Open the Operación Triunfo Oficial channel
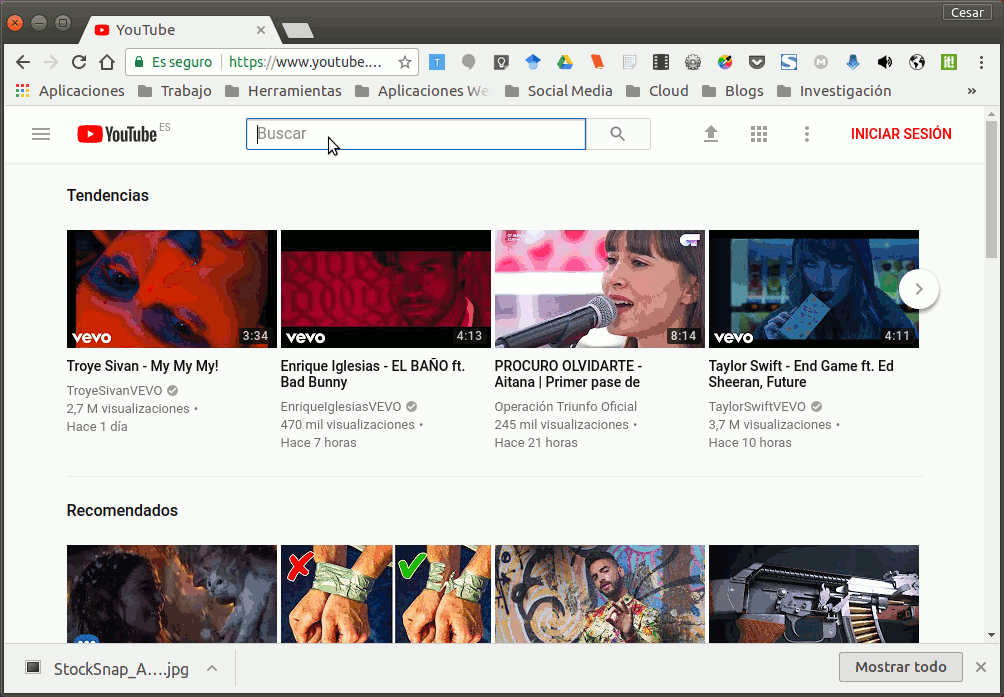This screenshot has height=697, width=1004. pyautogui.click(x=565, y=406)
